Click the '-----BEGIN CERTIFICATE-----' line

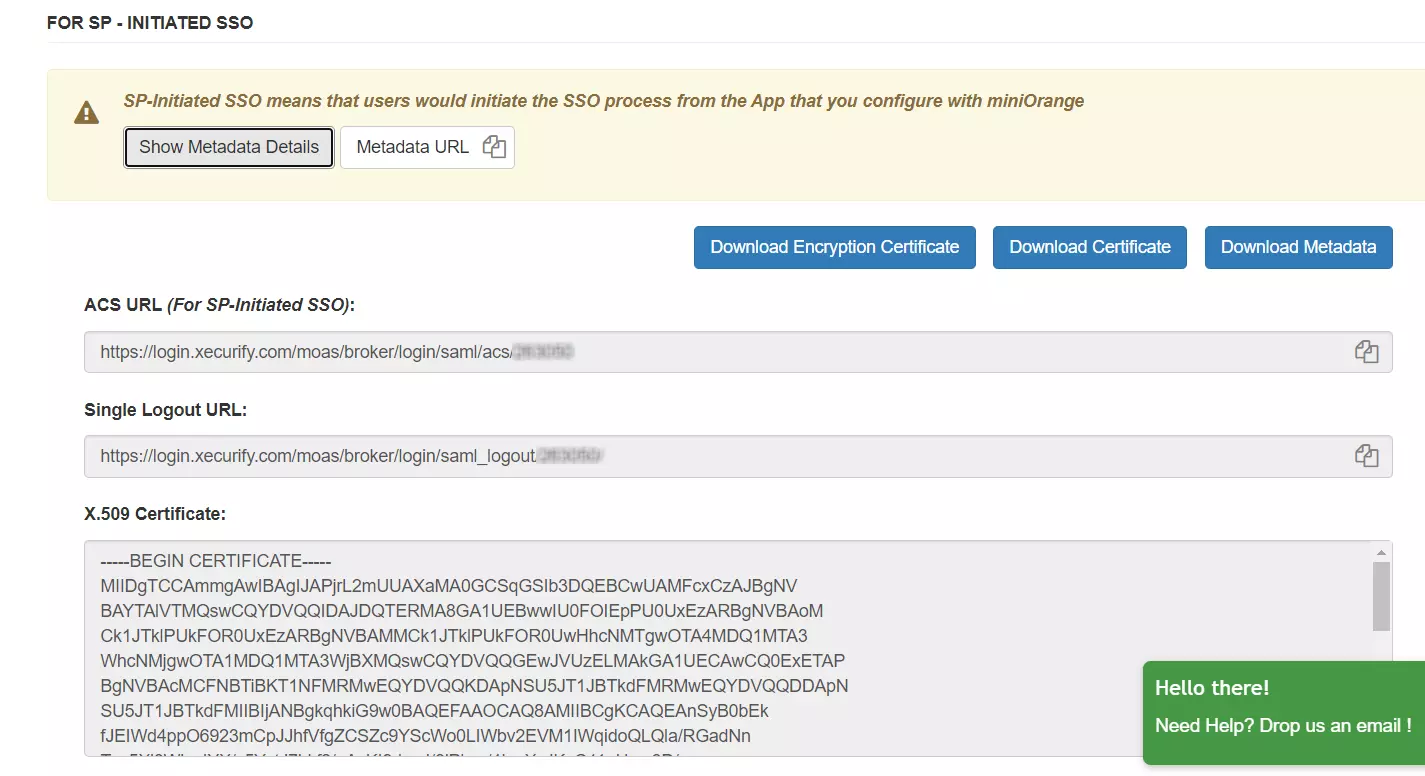[x=215, y=561]
